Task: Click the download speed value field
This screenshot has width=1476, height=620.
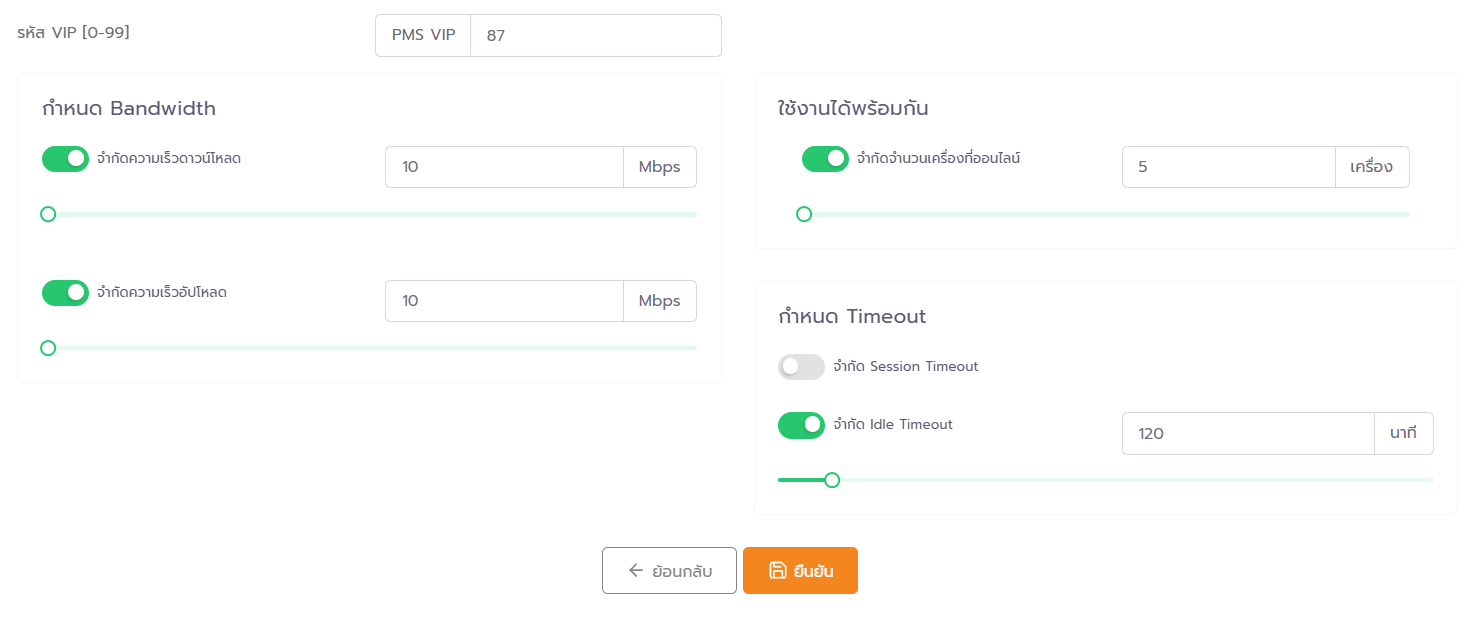Action: click(x=504, y=167)
